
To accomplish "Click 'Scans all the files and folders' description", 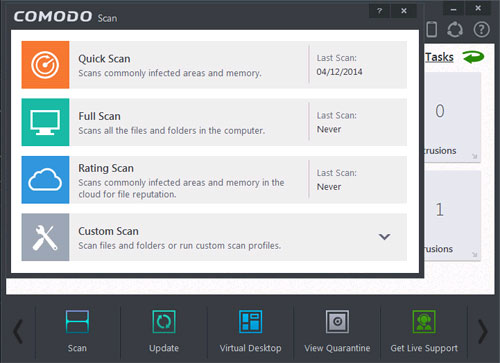I will coord(172,130).
